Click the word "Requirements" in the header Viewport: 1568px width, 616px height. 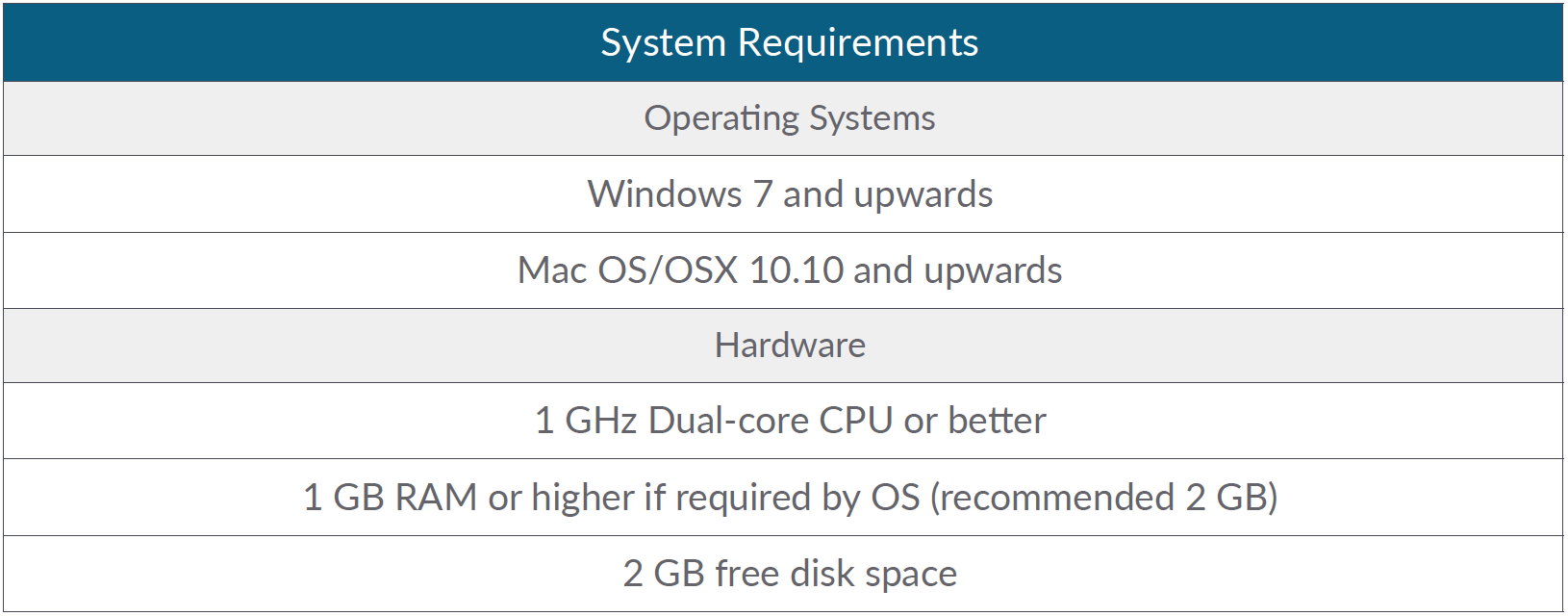857,43
